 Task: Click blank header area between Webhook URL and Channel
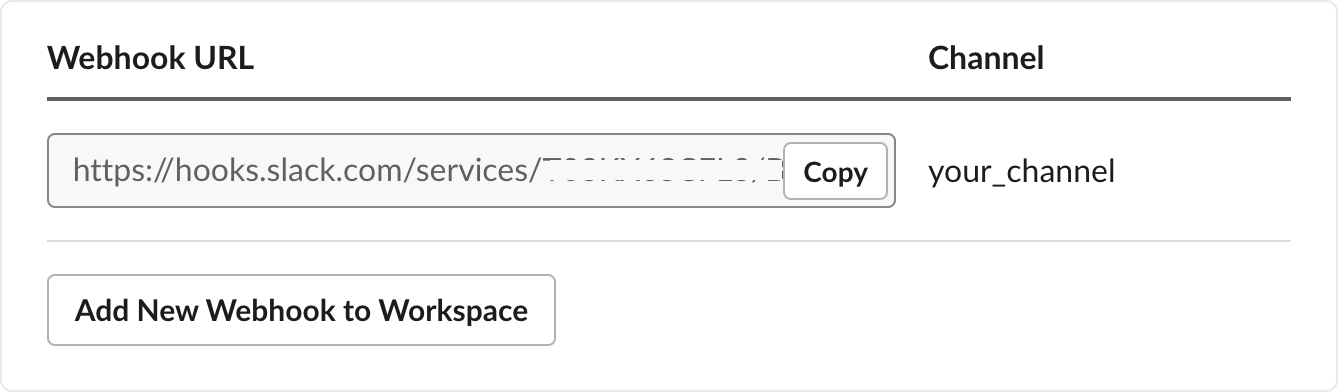click(591, 58)
